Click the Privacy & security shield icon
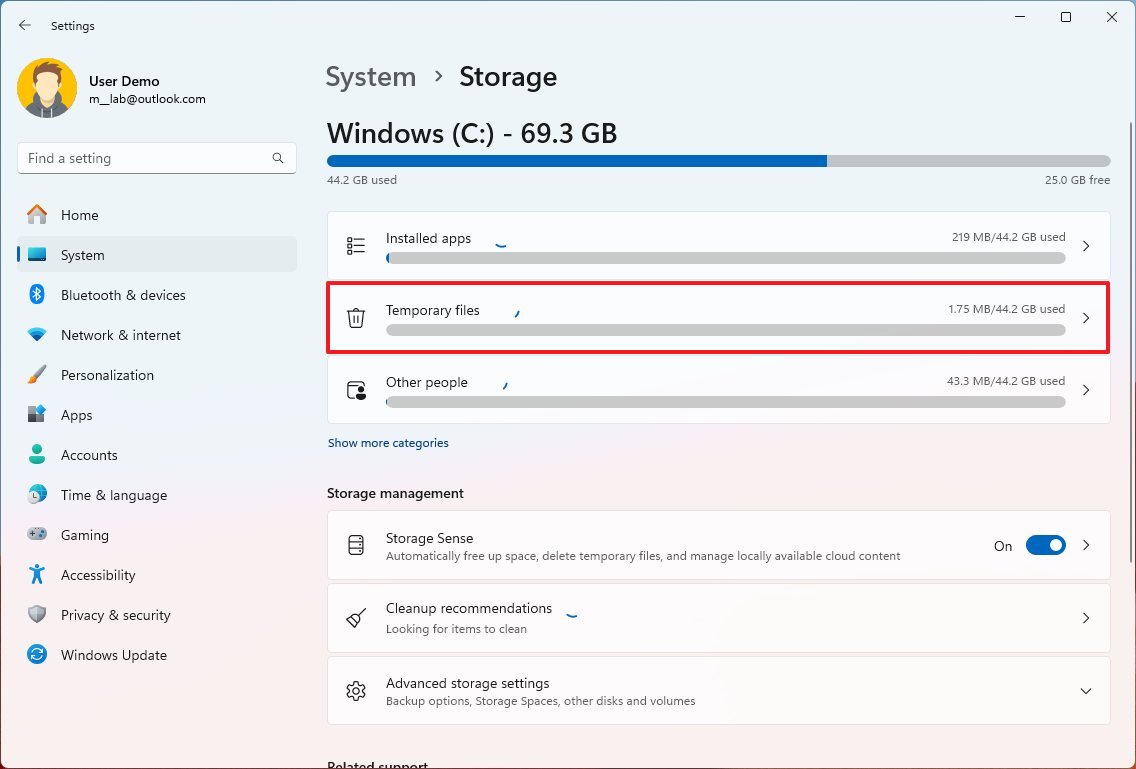 click(37, 615)
